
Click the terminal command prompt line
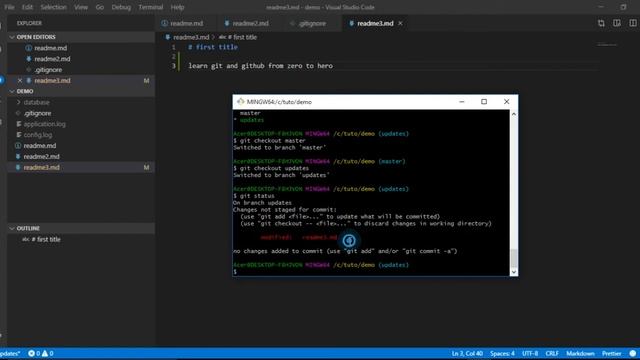point(371,272)
